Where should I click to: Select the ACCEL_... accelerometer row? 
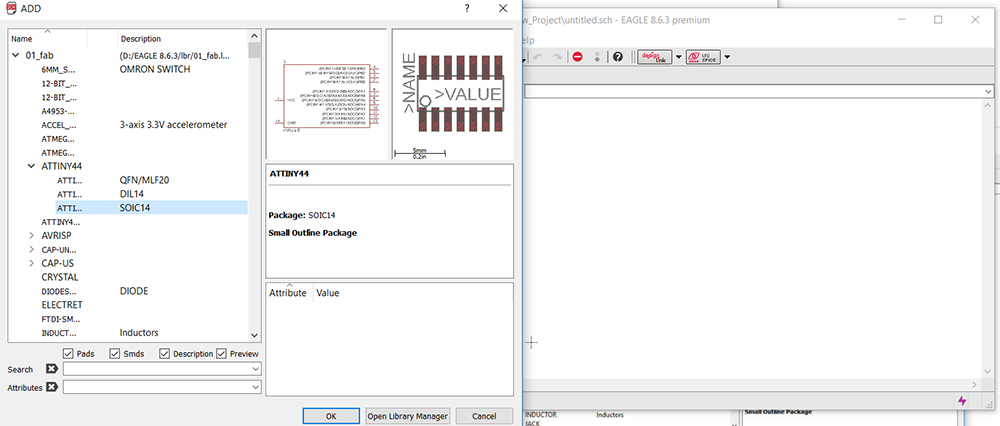pyautogui.click(x=143, y=124)
